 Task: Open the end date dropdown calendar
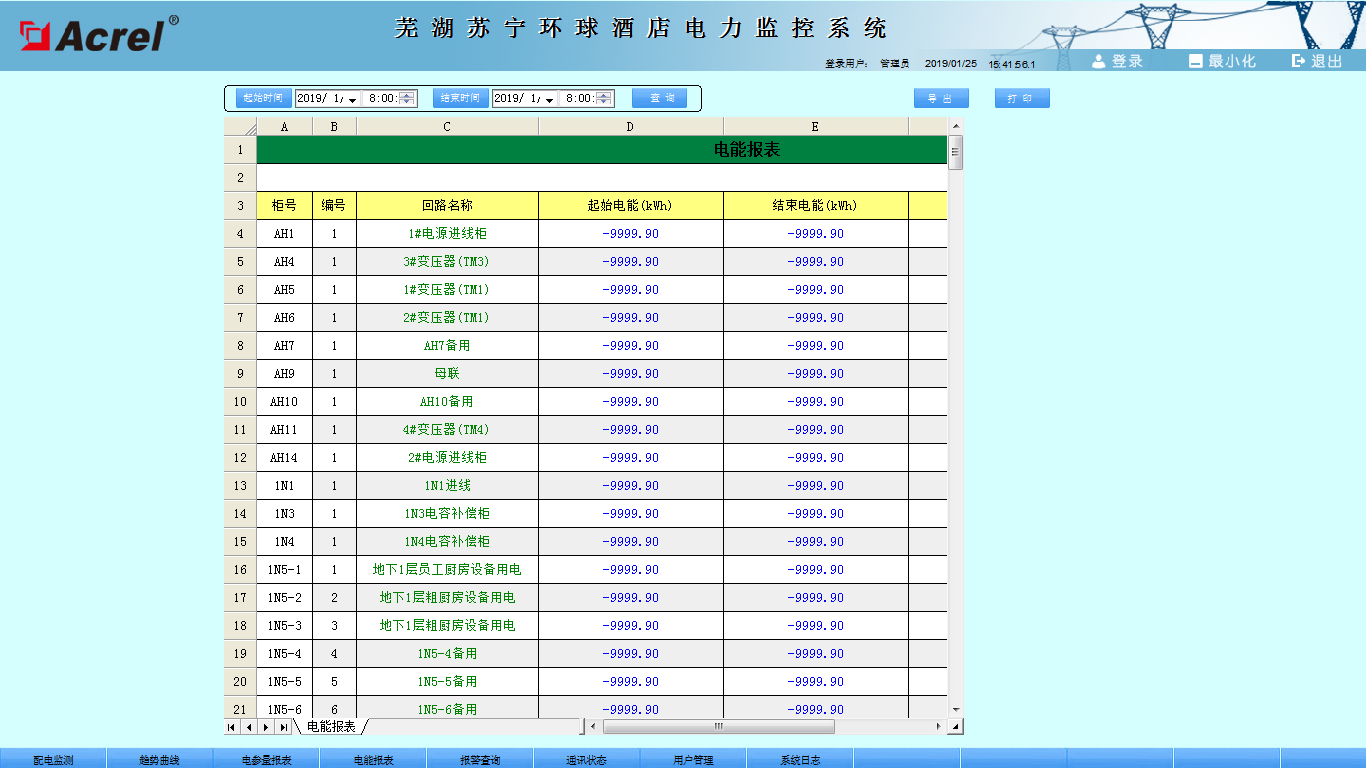coord(549,99)
